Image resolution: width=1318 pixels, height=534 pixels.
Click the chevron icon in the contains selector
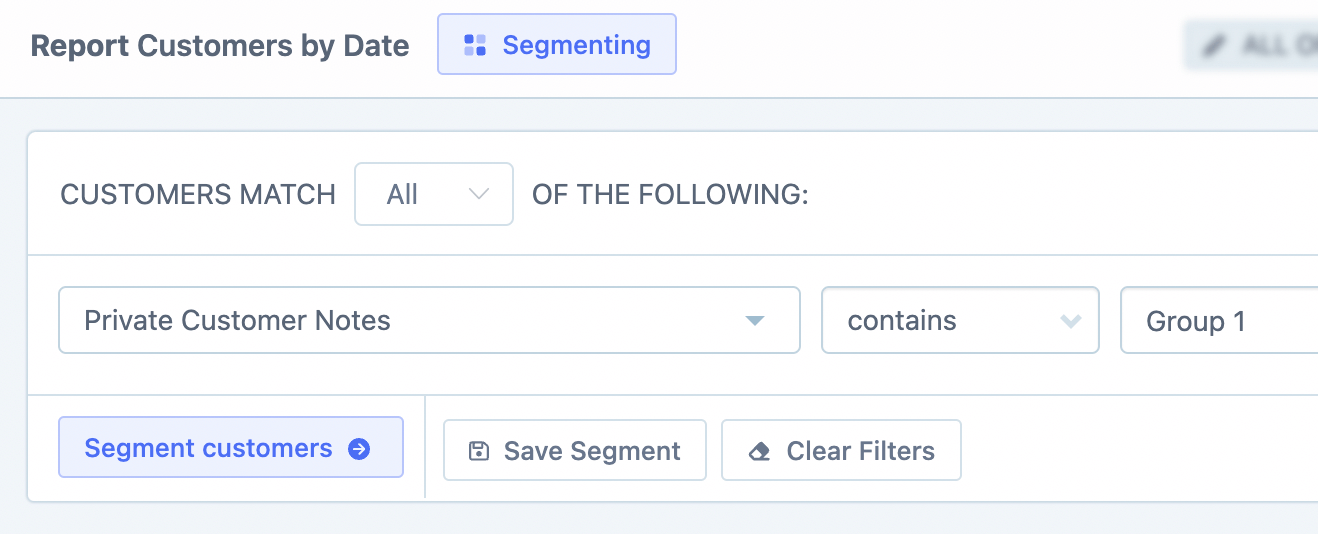(x=1071, y=321)
